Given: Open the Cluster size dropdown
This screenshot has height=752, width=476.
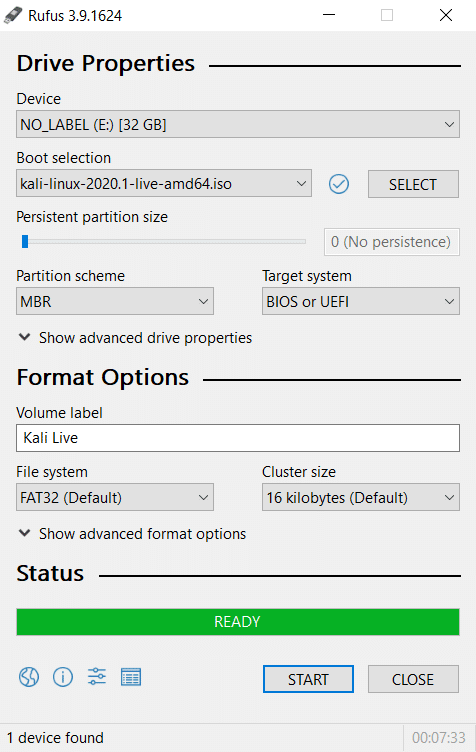Looking at the screenshot, I should click(360, 497).
